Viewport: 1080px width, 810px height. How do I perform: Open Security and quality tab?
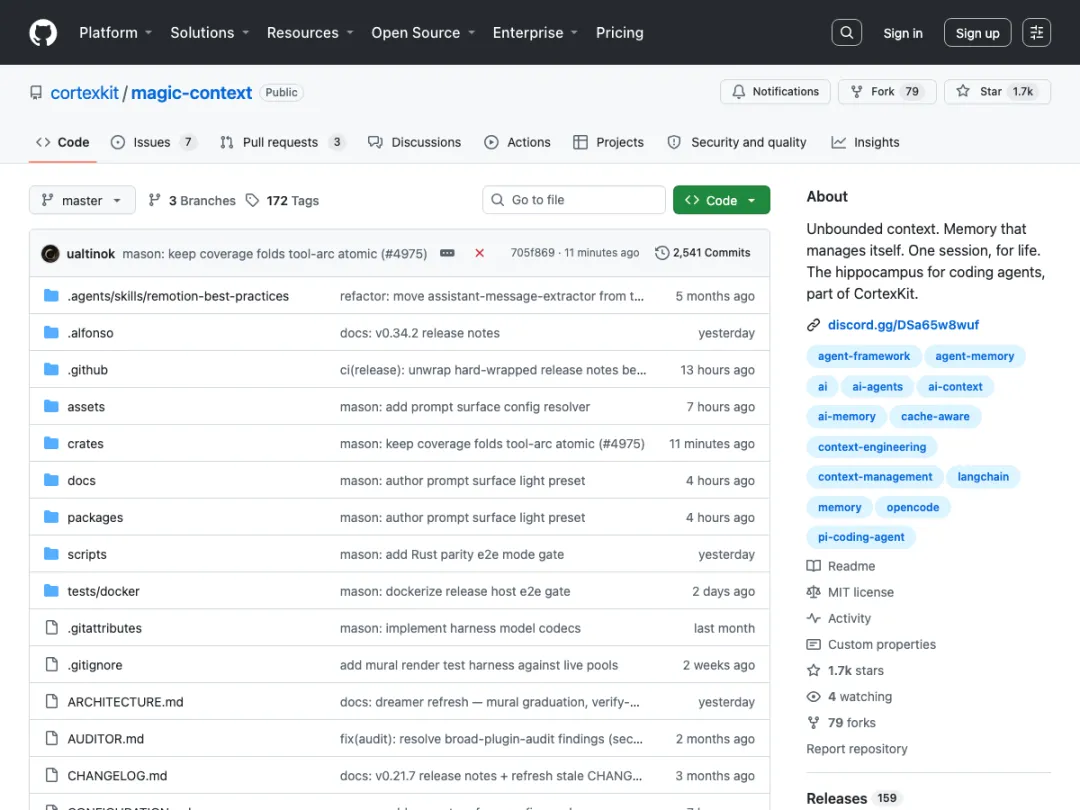click(737, 143)
